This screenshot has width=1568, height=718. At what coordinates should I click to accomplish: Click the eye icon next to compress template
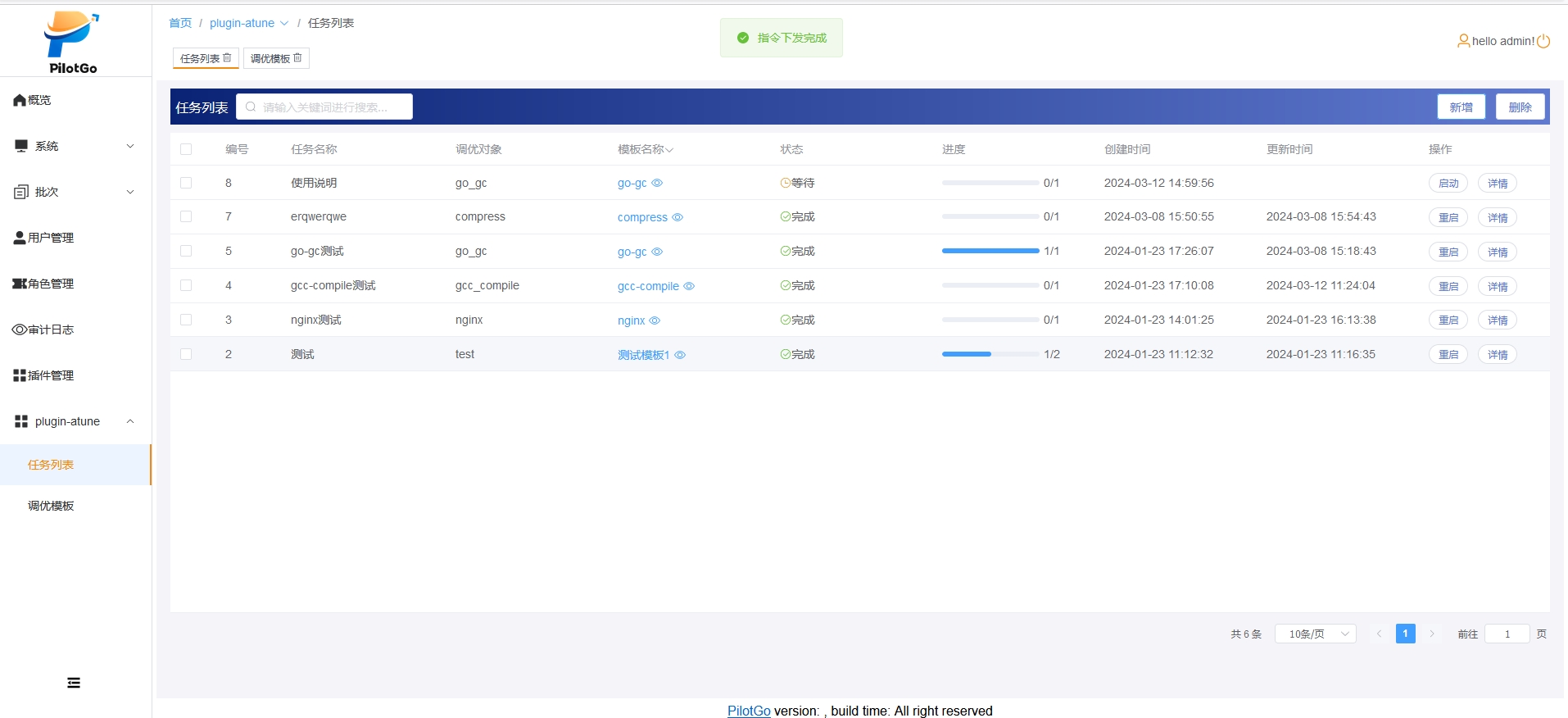[x=678, y=217]
